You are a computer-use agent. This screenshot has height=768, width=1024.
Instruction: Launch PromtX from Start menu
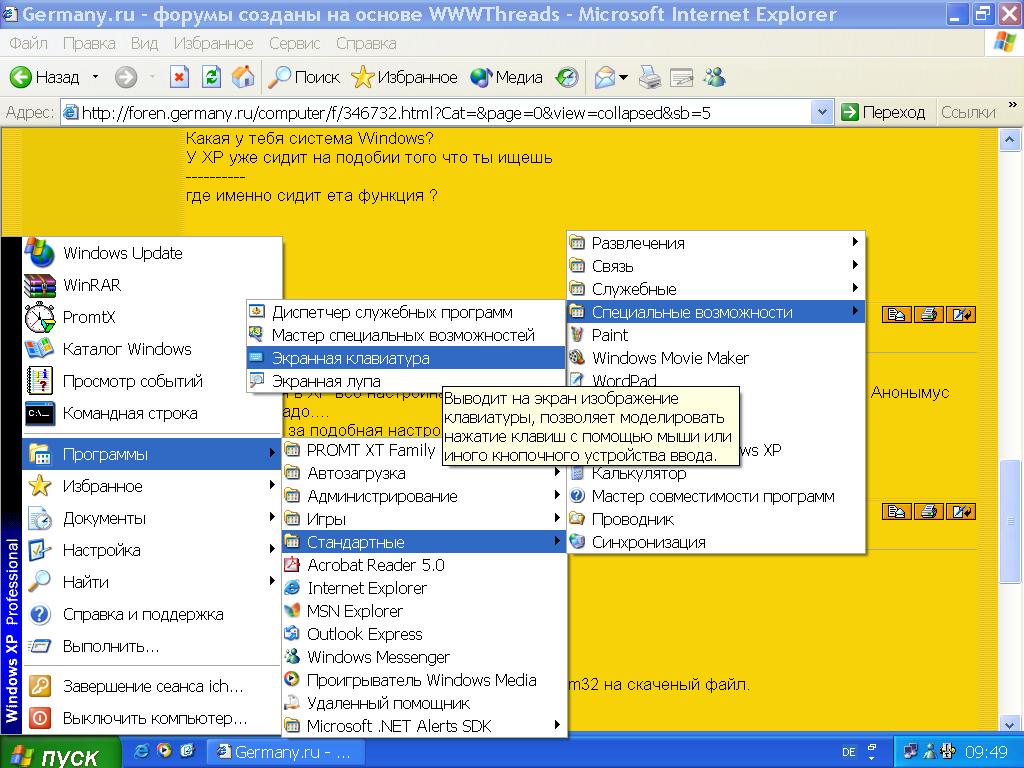coord(152,317)
